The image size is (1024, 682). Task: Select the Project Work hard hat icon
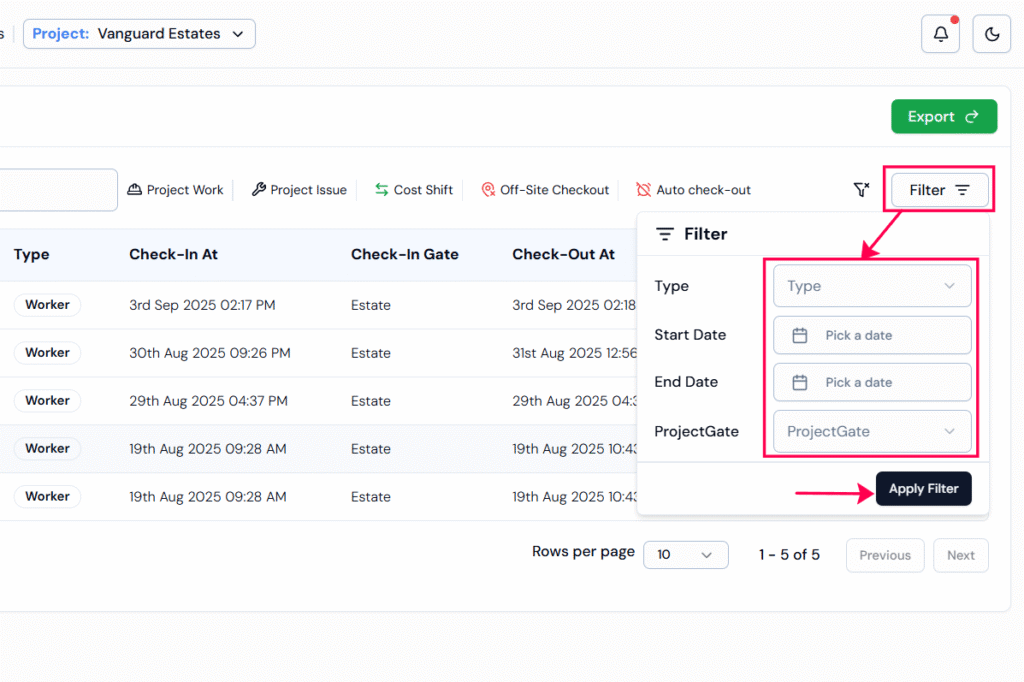coord(135,190)
